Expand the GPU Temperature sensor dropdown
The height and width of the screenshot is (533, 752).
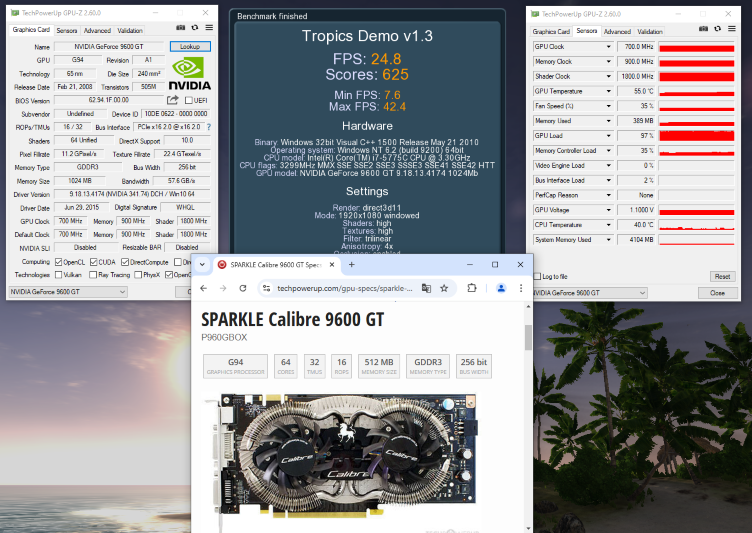[609, 91]
